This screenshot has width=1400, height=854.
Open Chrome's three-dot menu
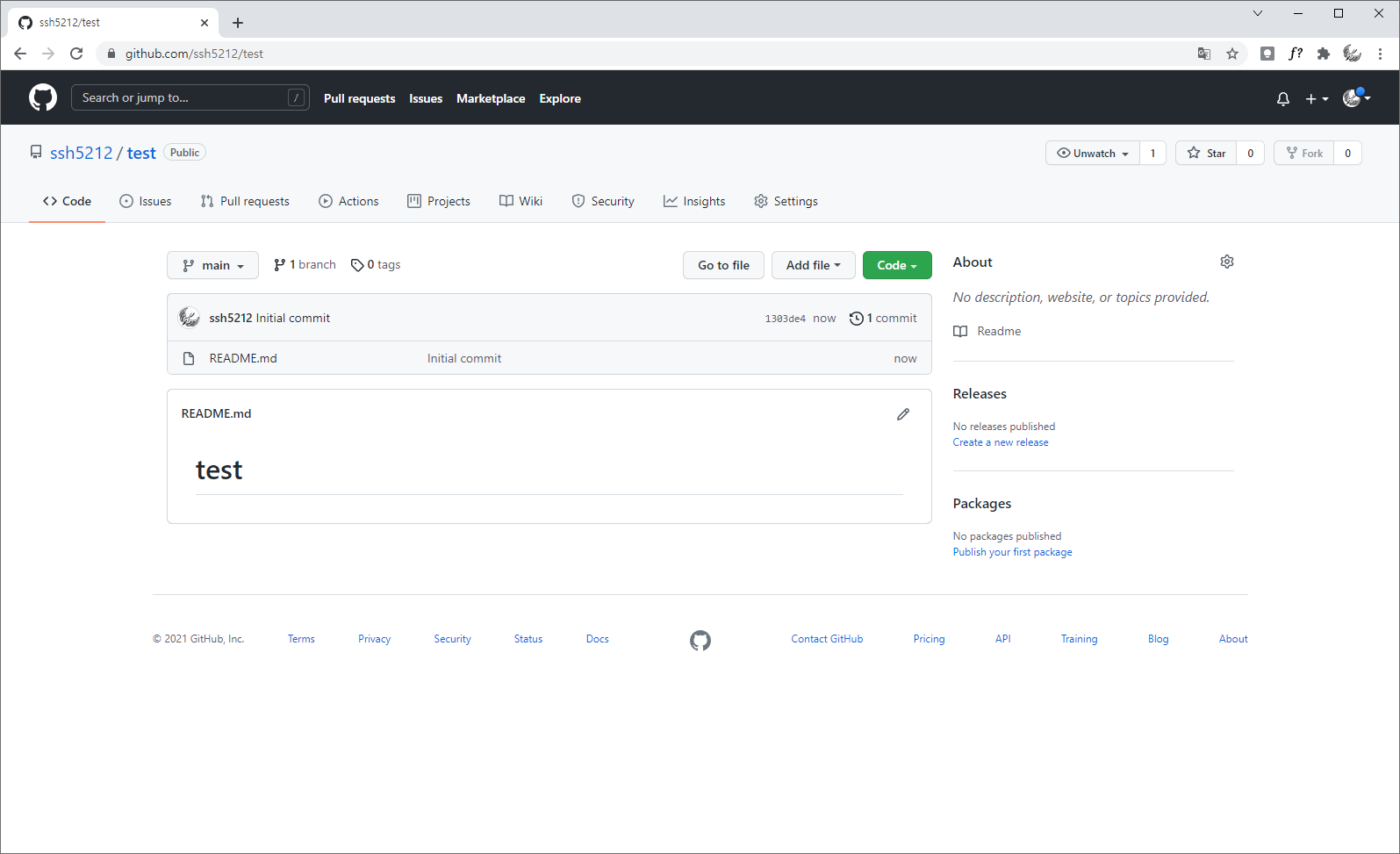[1381, 54]
